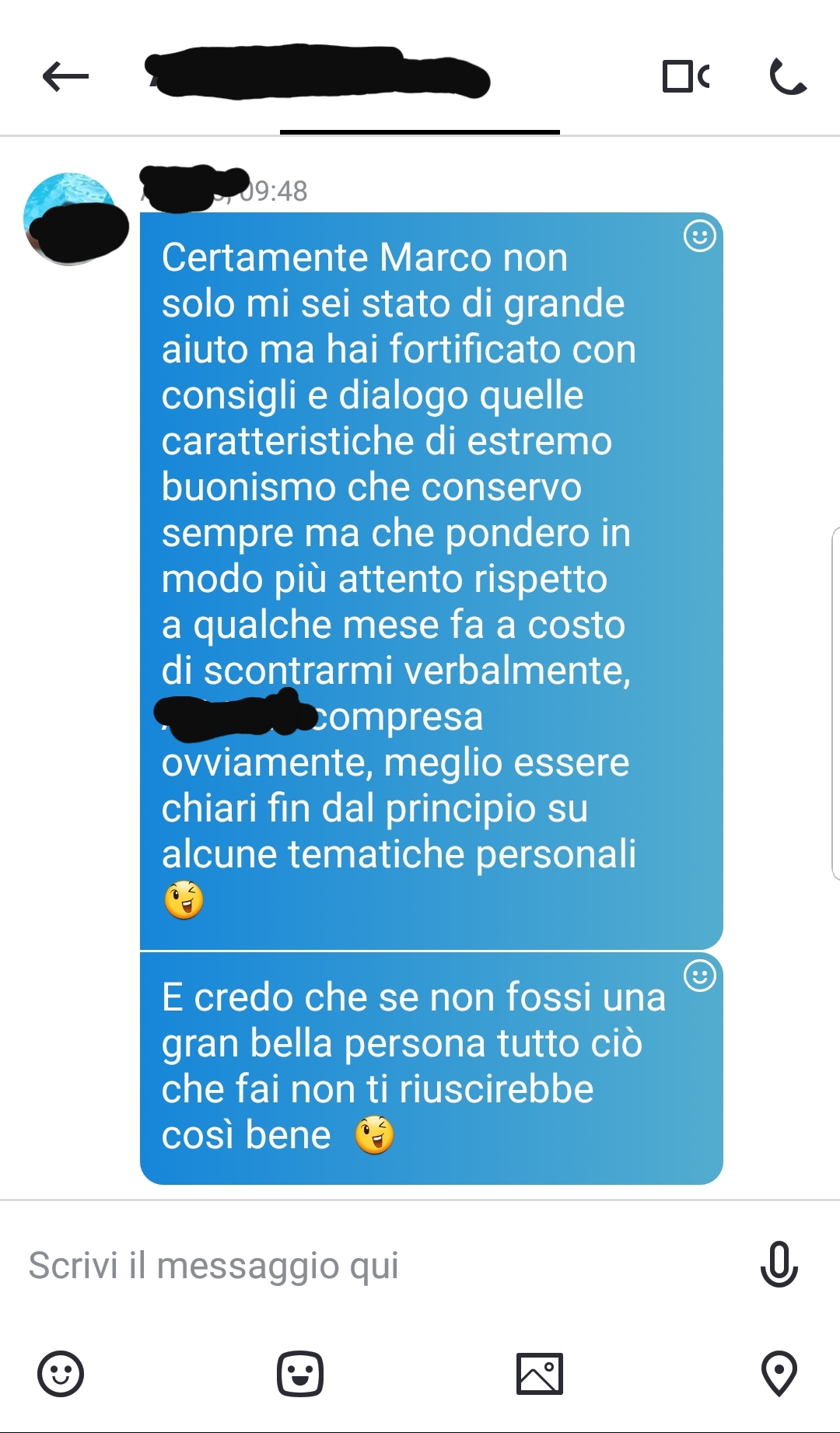Tap the 09:48 message timestamp

tap(273, 191)
